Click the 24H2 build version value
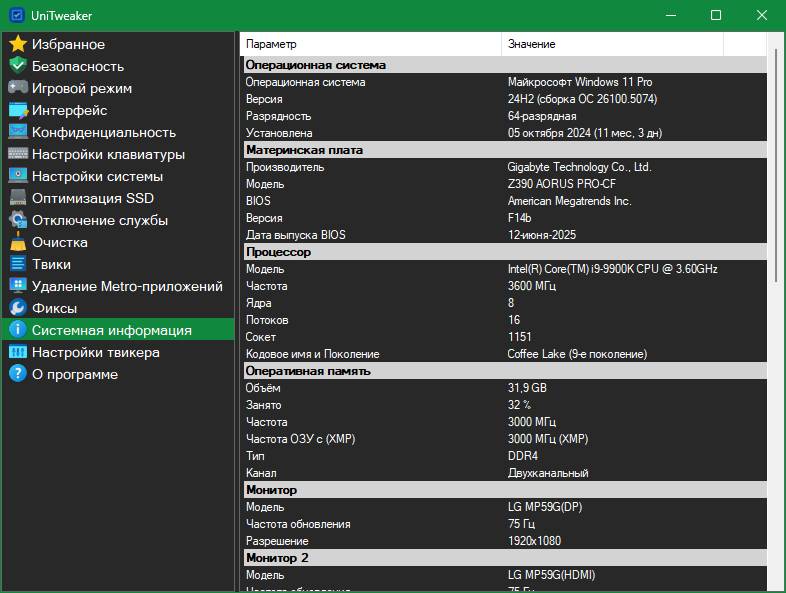 (582, 99)
